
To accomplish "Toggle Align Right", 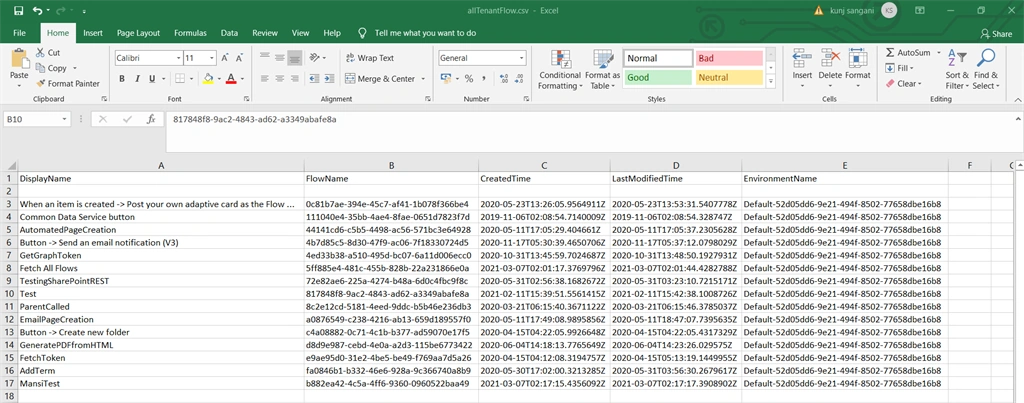I will click(295, 78).
